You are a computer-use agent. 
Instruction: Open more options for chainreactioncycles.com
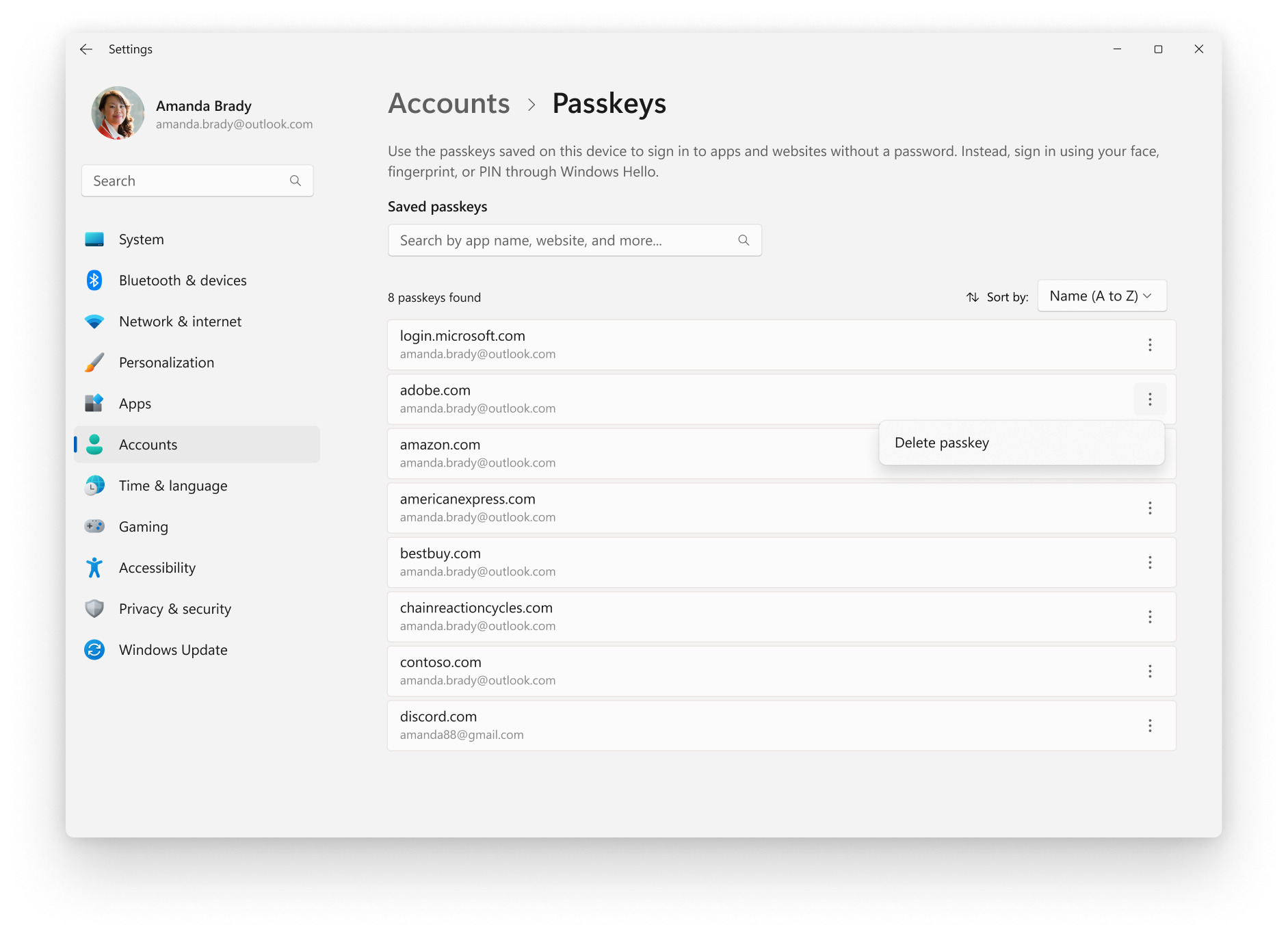(1150, 617)
